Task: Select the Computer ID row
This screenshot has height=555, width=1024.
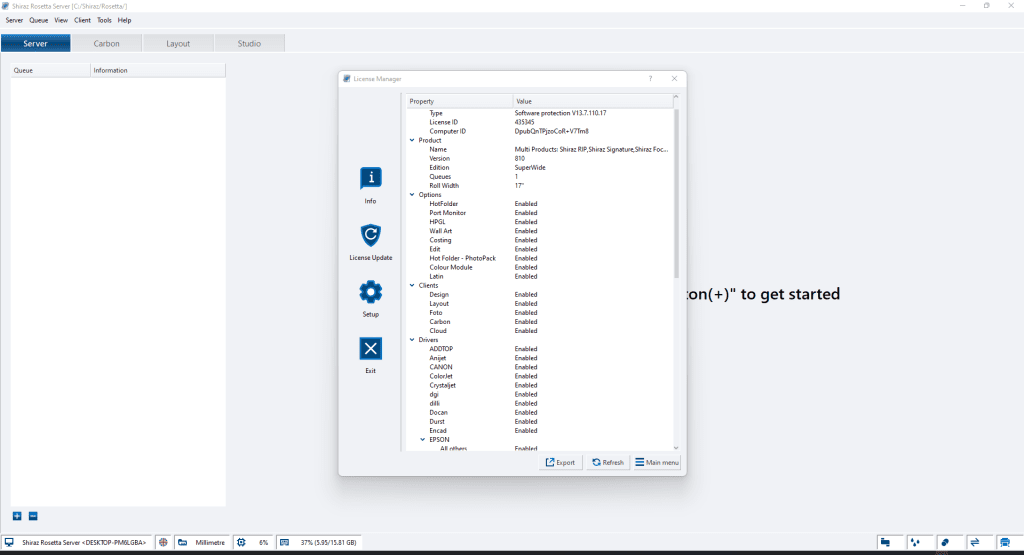Action: (x=539, y=131)
